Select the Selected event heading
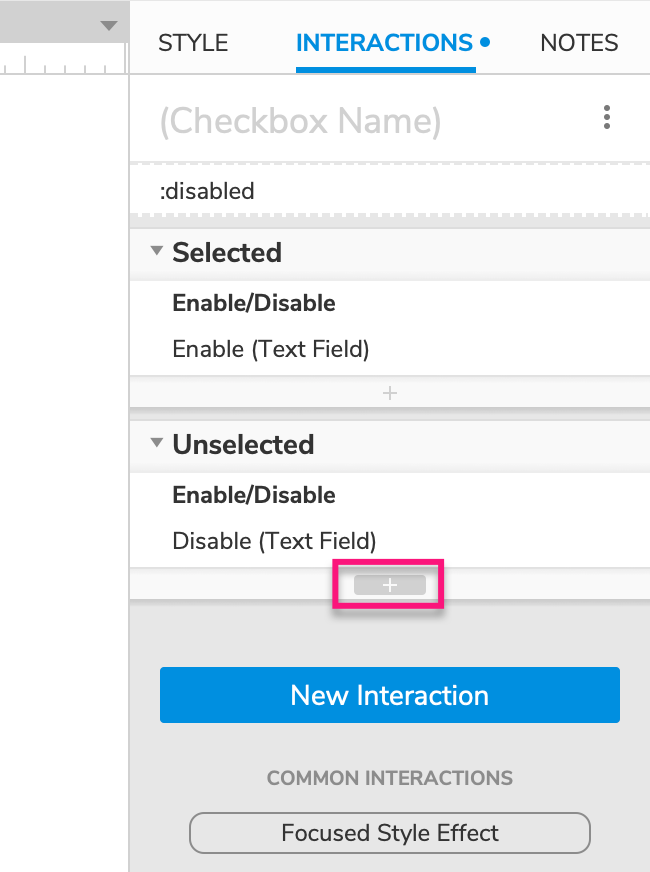 tap(227, 253)
